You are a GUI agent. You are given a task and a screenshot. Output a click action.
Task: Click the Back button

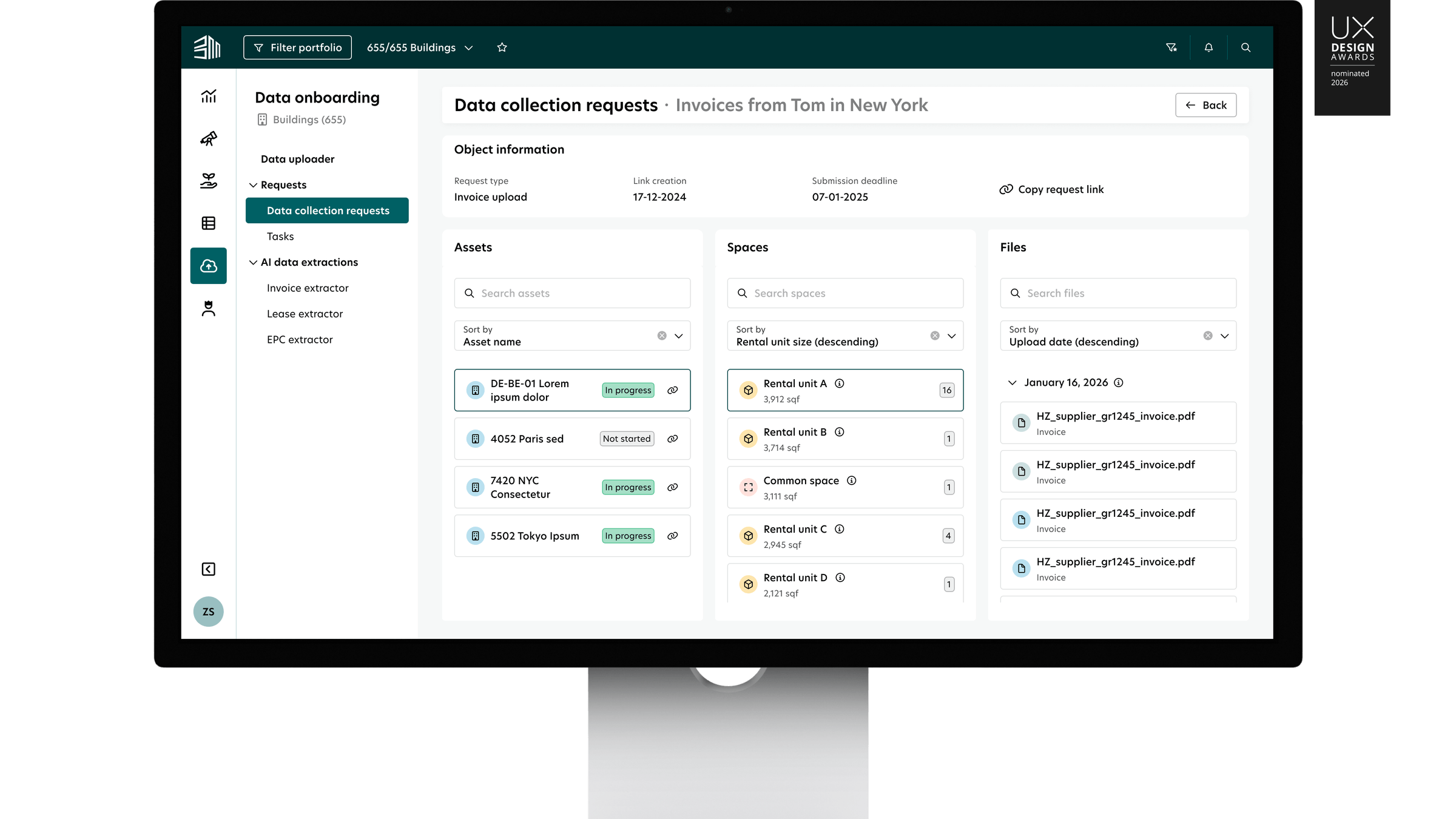pyautogui.click(x=1206, y=105)
